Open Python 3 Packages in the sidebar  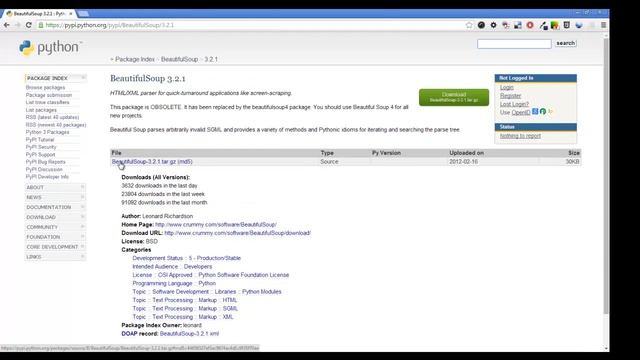(x=47, y=132)
